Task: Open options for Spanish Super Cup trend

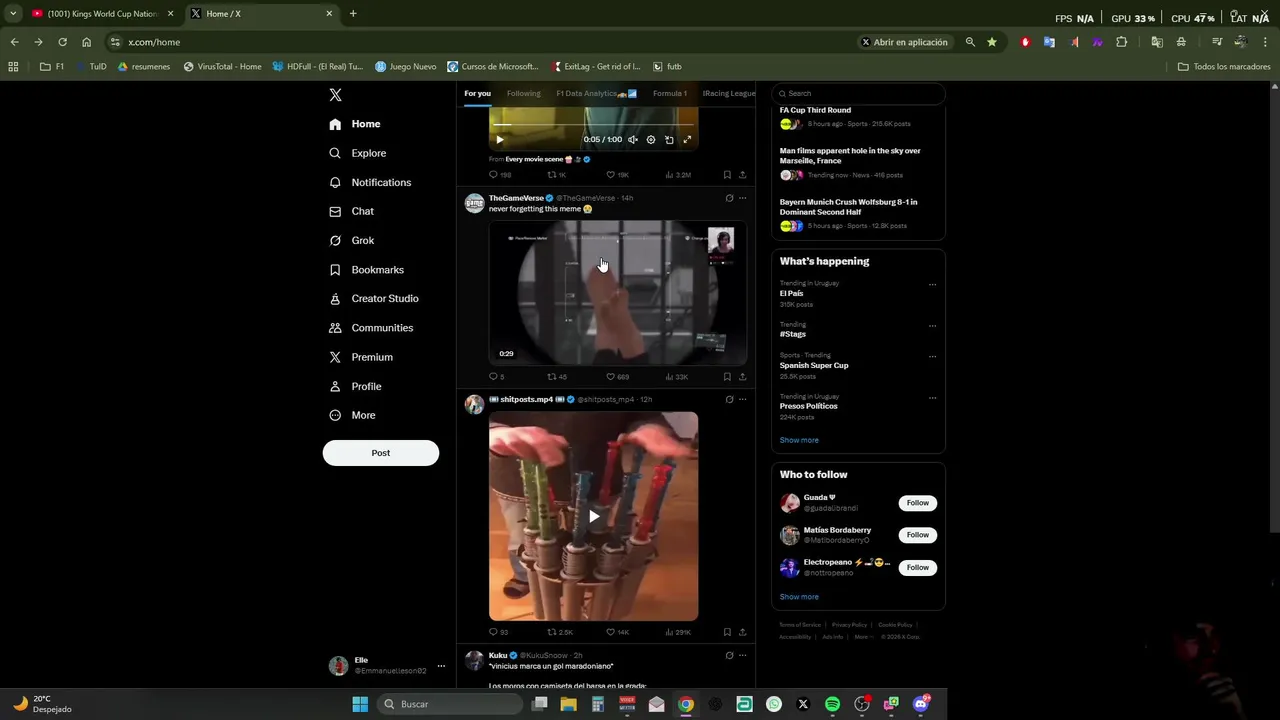Action: (x=932, y=356)
